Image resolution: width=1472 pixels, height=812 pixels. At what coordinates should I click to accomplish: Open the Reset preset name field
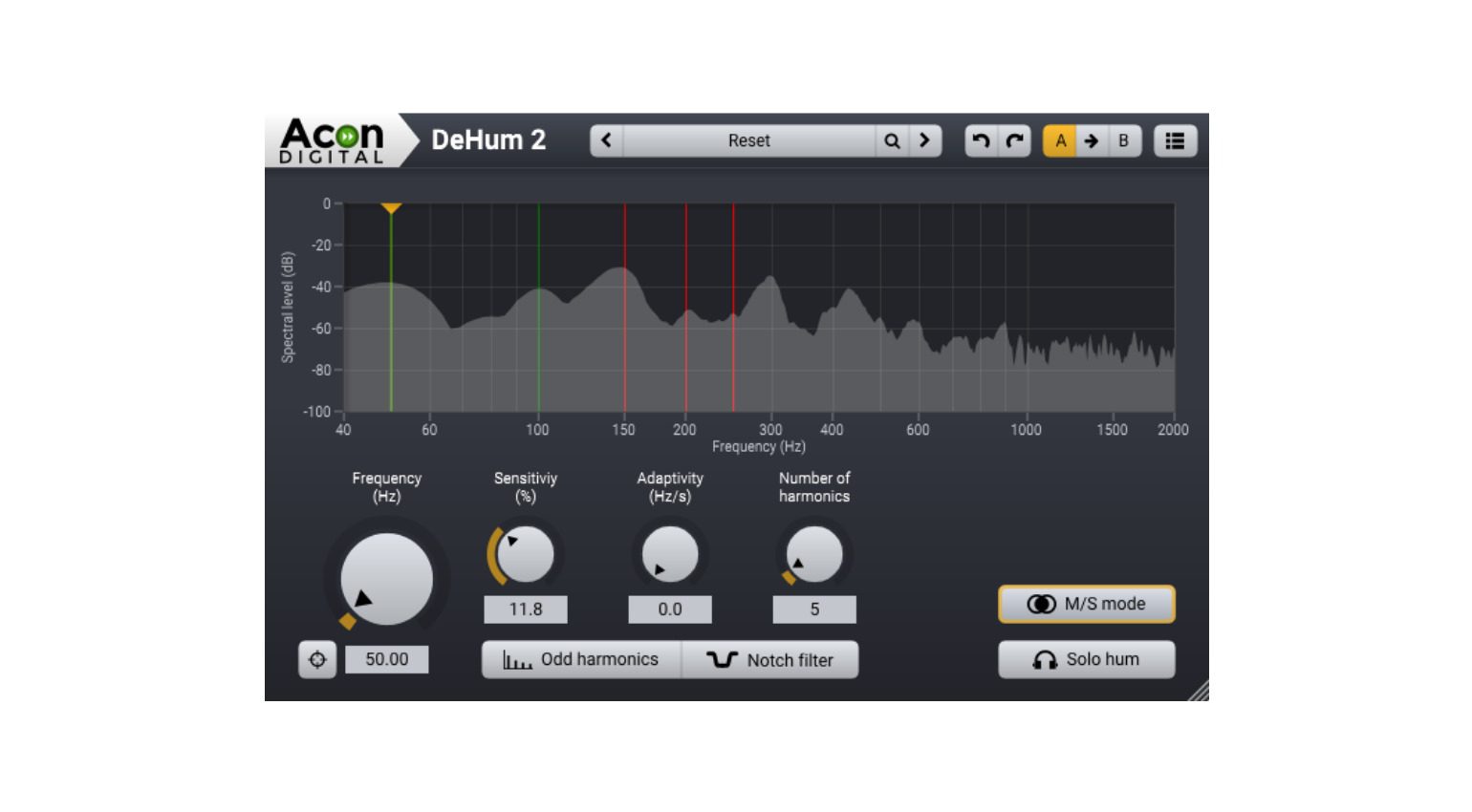[750, 140]
